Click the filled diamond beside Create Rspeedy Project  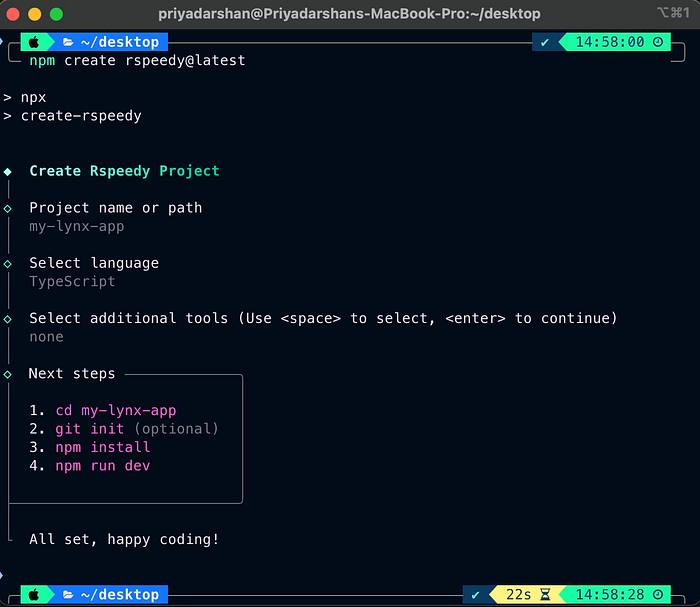click(x=8, y=172)
